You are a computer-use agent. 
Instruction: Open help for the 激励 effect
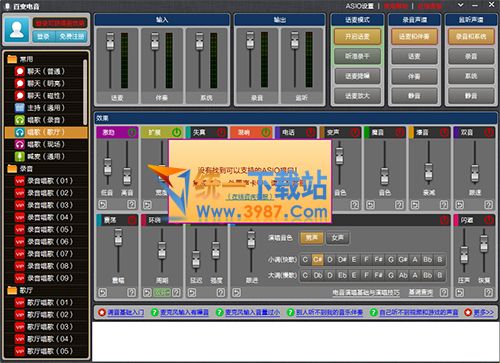[132, 204]
